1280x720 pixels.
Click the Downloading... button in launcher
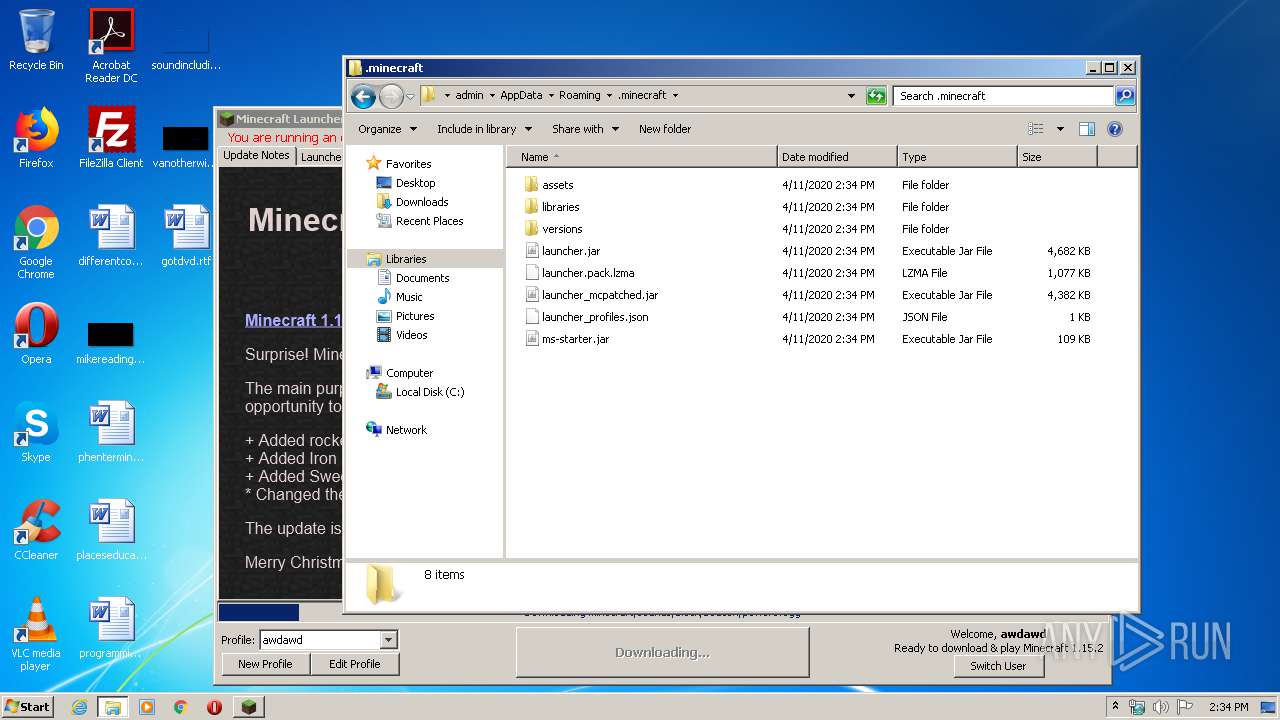662,652
